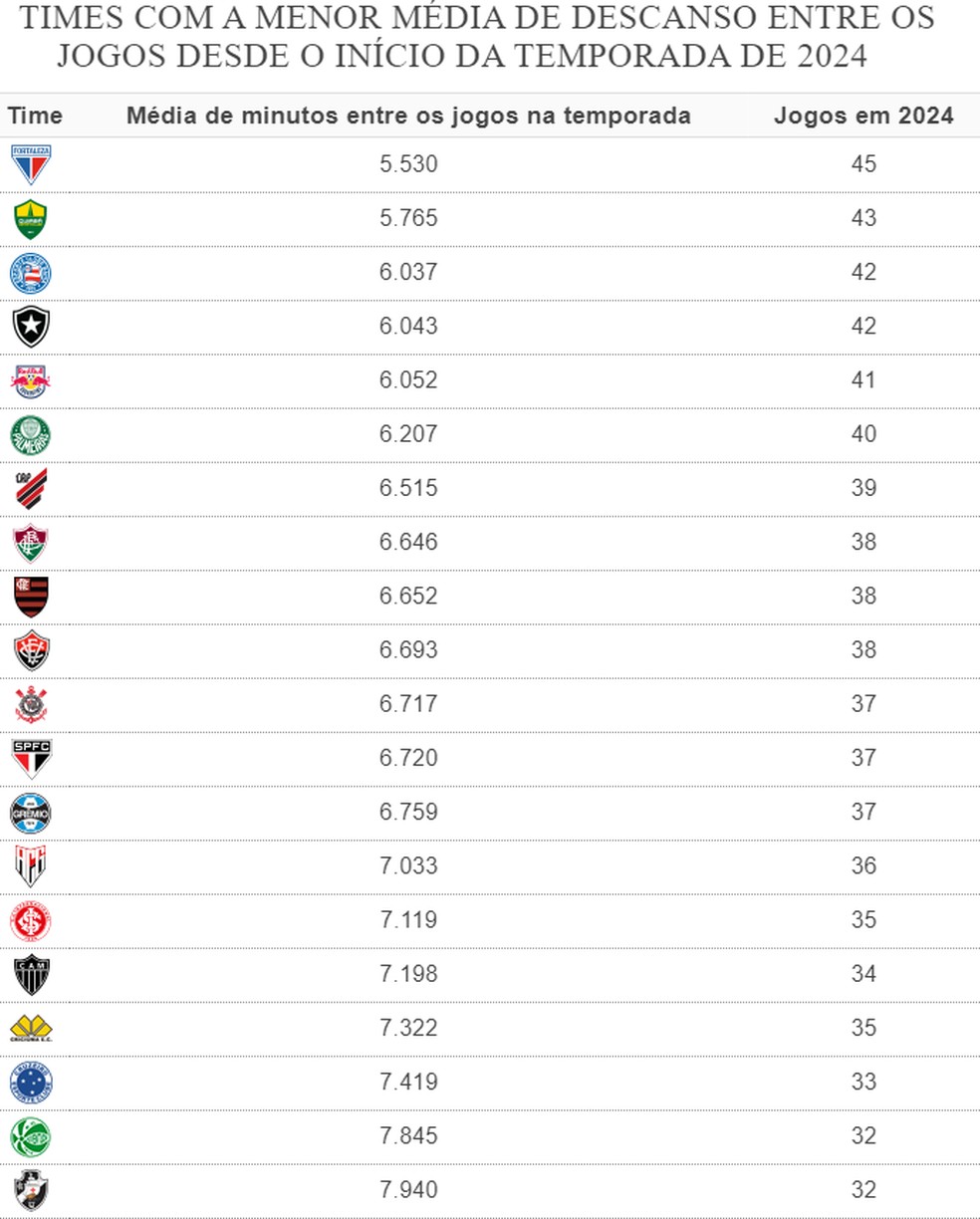Click the Botafogo star crest
Viewport: 980px width, 1219px height.
pos(31,327)
